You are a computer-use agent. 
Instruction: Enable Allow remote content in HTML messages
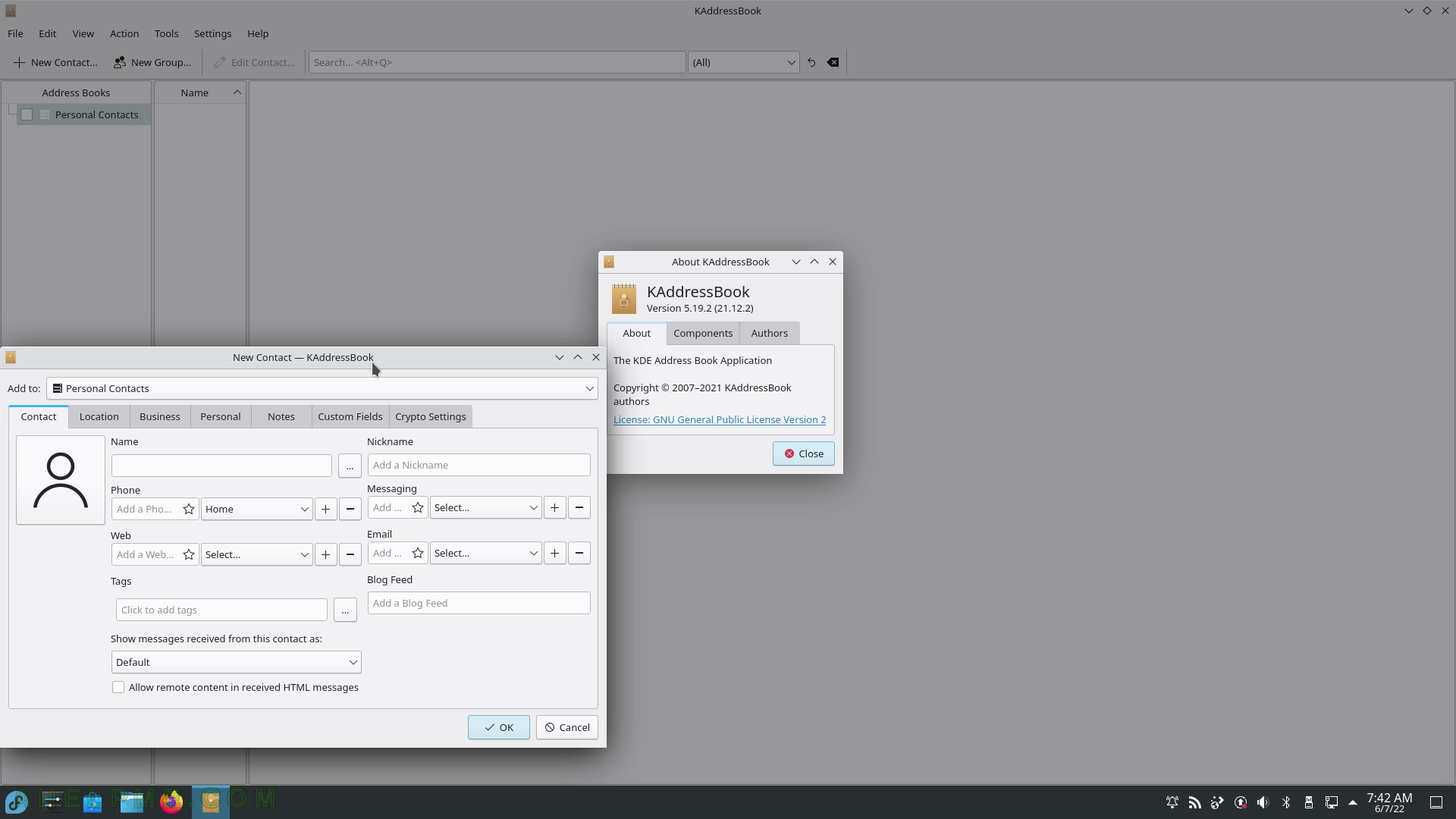(x=118, y=687)
